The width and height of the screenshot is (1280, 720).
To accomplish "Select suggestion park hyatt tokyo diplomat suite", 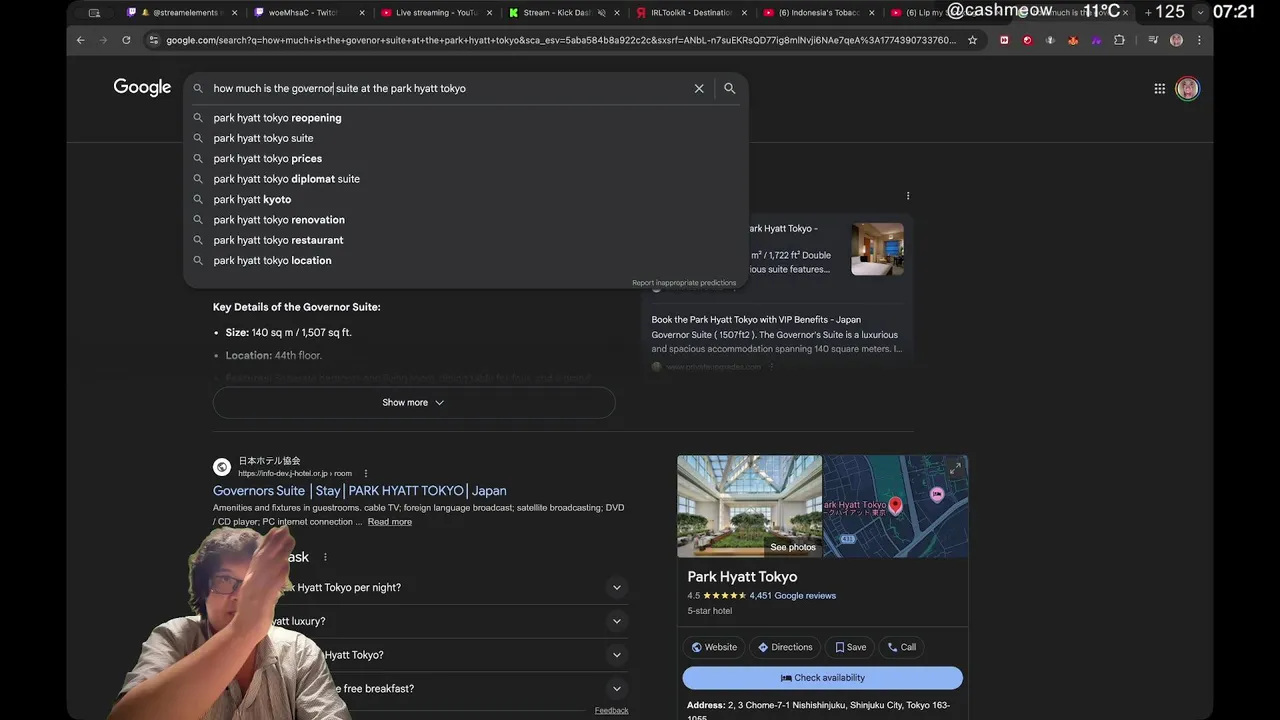I will tap(465, 179).
